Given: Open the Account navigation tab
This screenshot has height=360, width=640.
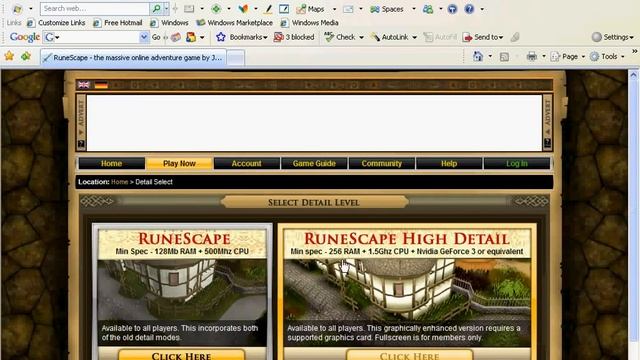Looking at the screenshot, I should pyautogui.click(x=247, y=163).
